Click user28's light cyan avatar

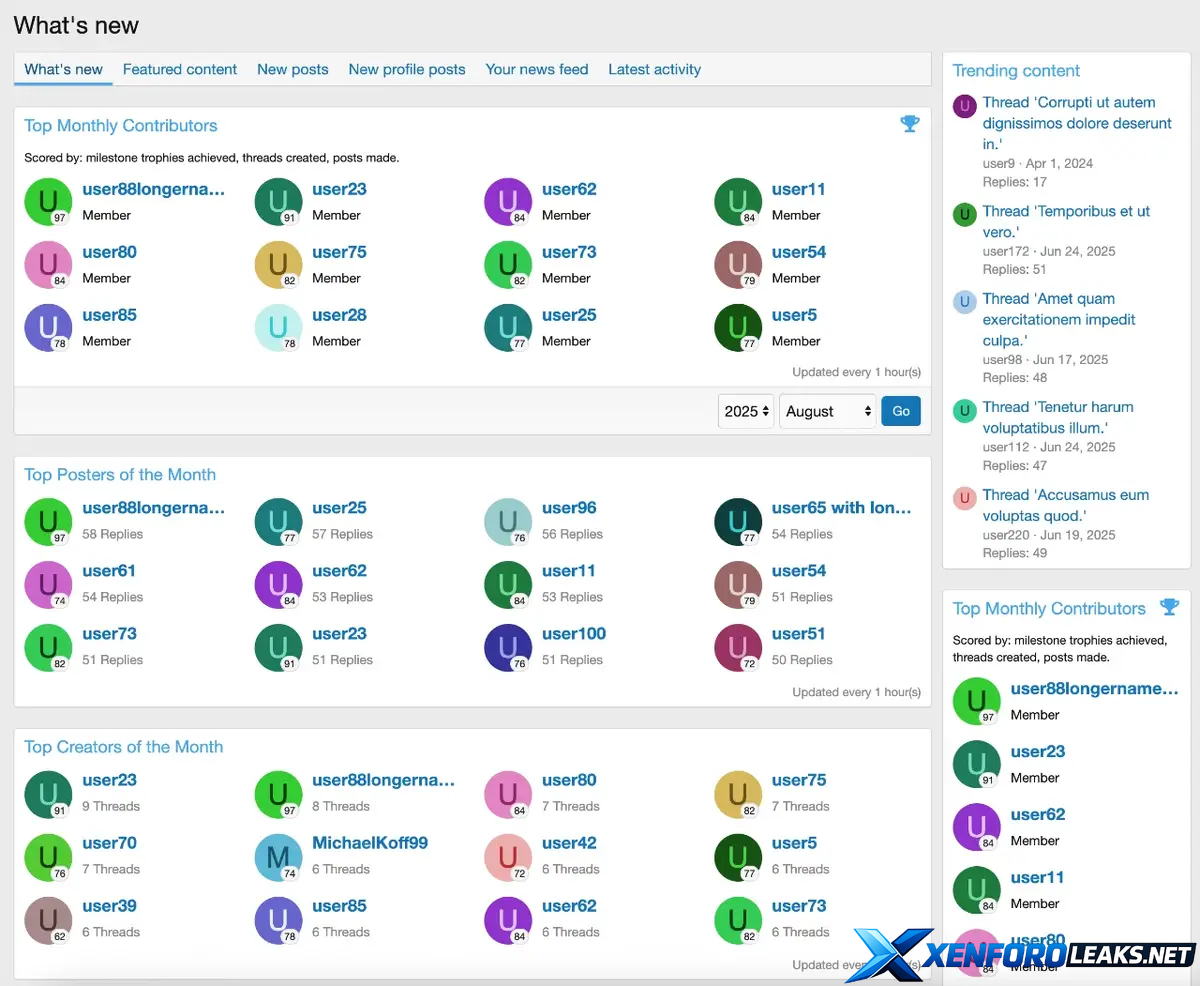[x=278, y=327]
